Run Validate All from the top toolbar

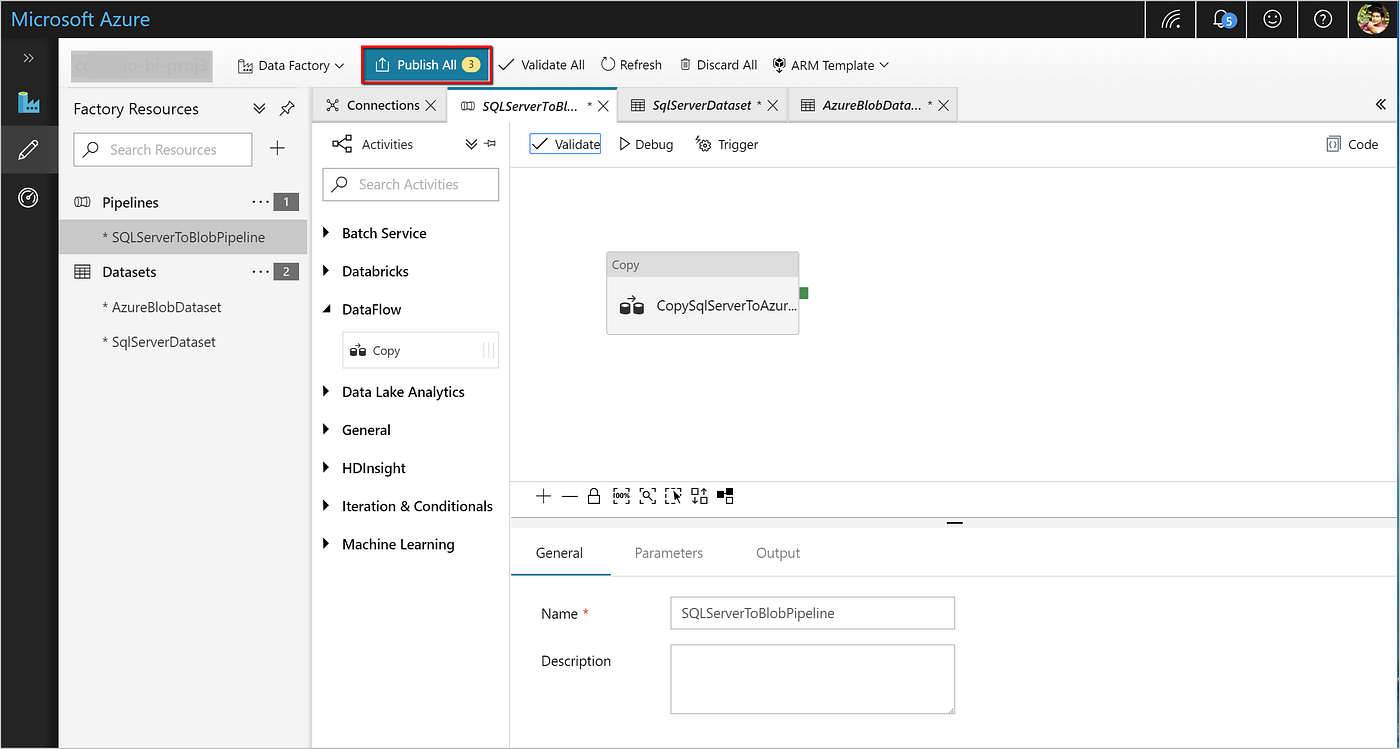[x=542, y=64]
